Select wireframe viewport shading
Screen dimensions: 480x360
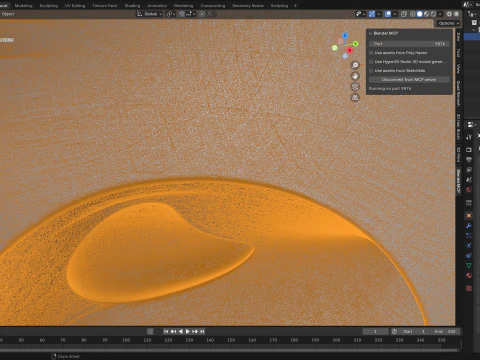tap(413, 14)
